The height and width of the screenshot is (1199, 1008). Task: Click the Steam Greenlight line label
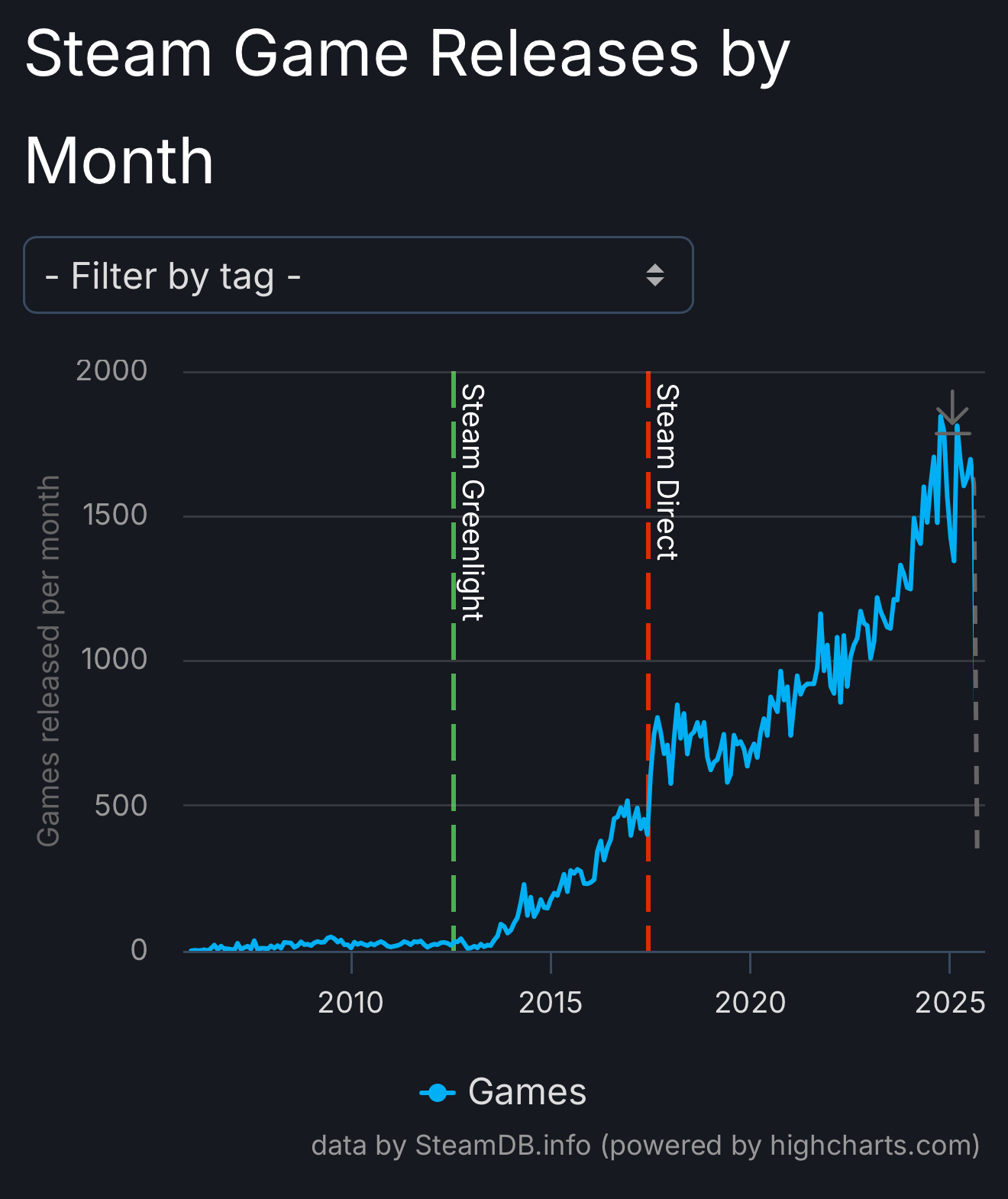[x=473, y=503]
